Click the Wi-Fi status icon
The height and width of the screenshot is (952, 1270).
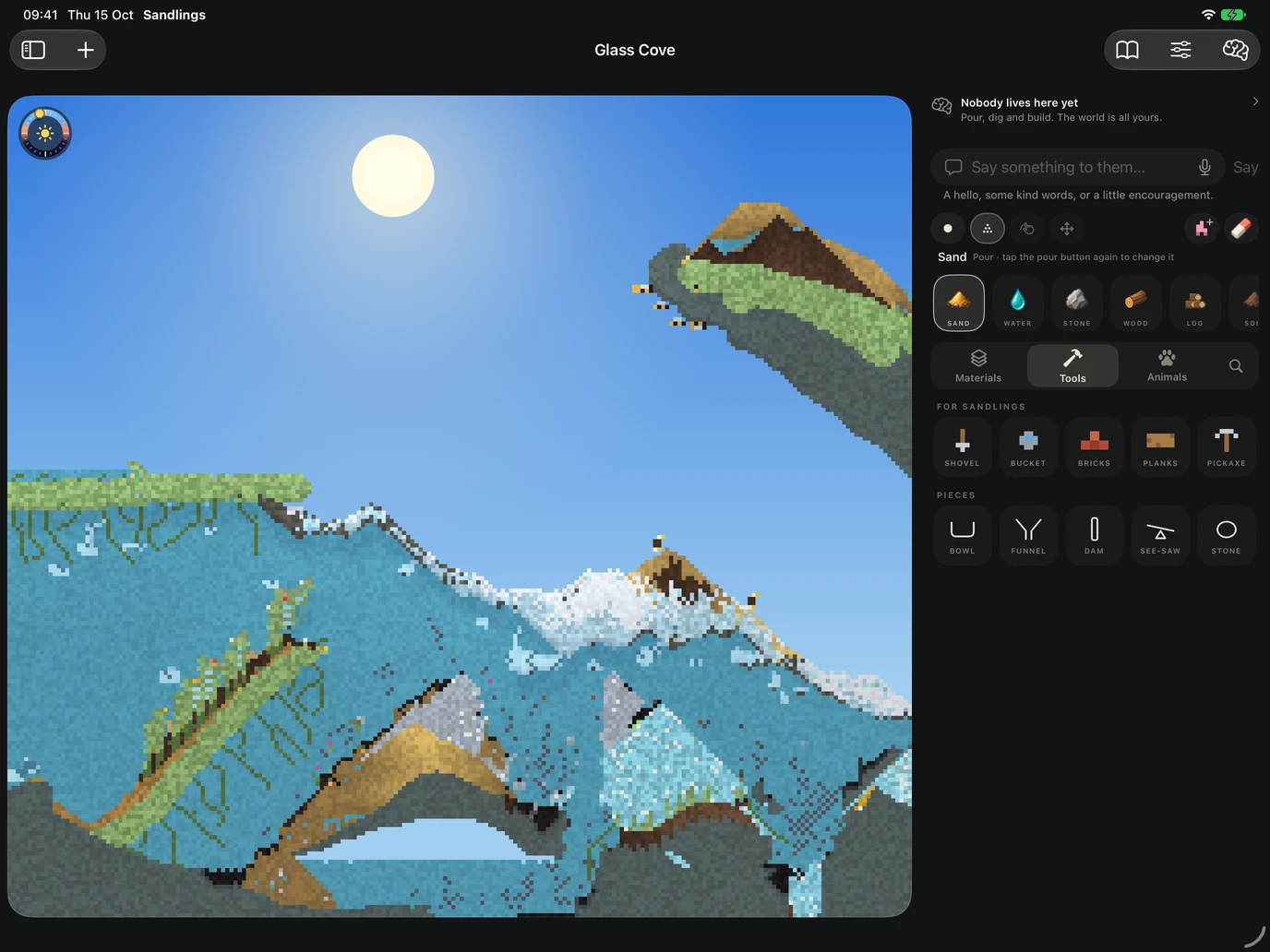tap(1208, 15)
